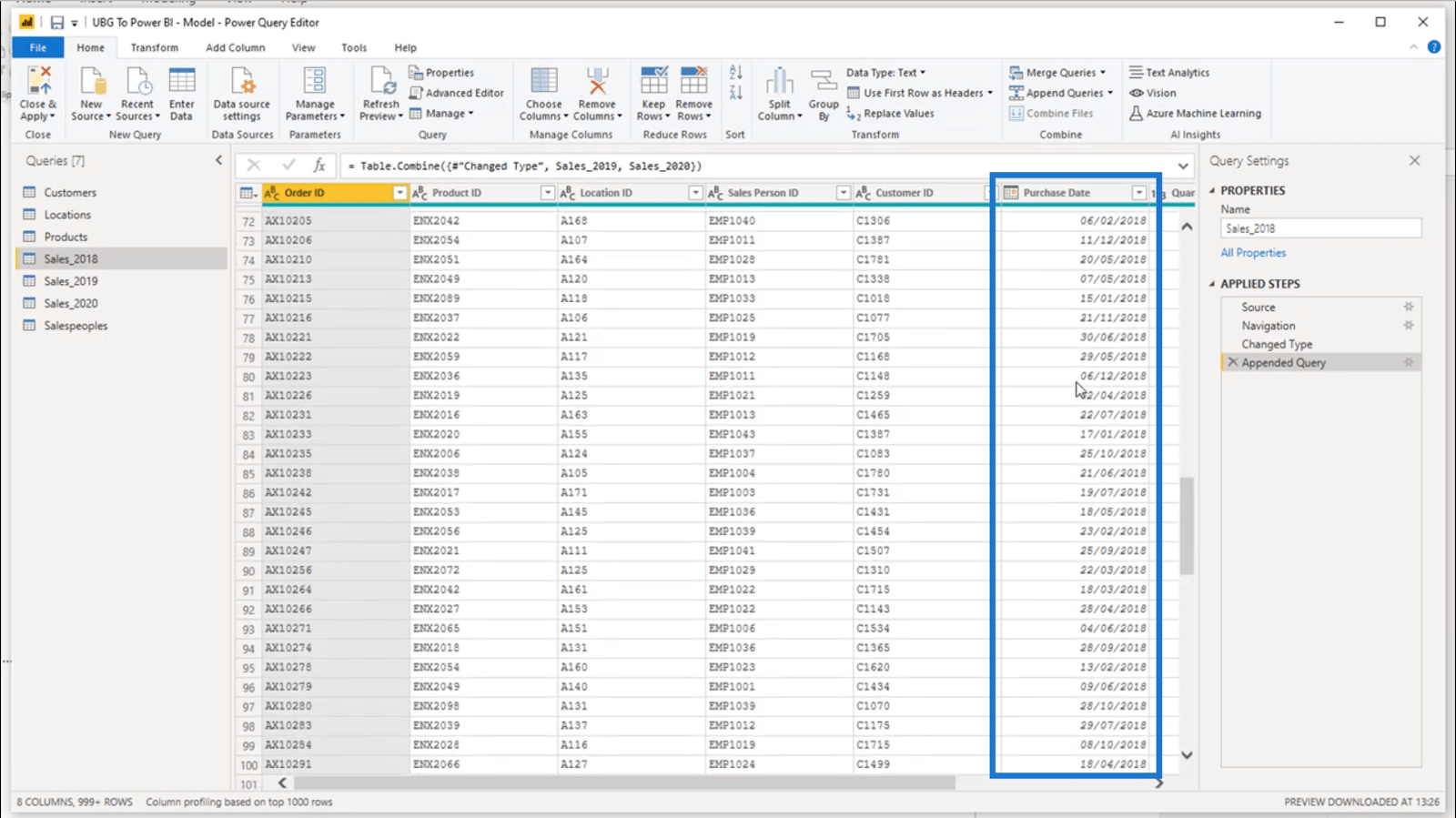Close the Query Settings pane
The width and height of the screenshot is (1456, 818).
click(x=1414, y=160)
